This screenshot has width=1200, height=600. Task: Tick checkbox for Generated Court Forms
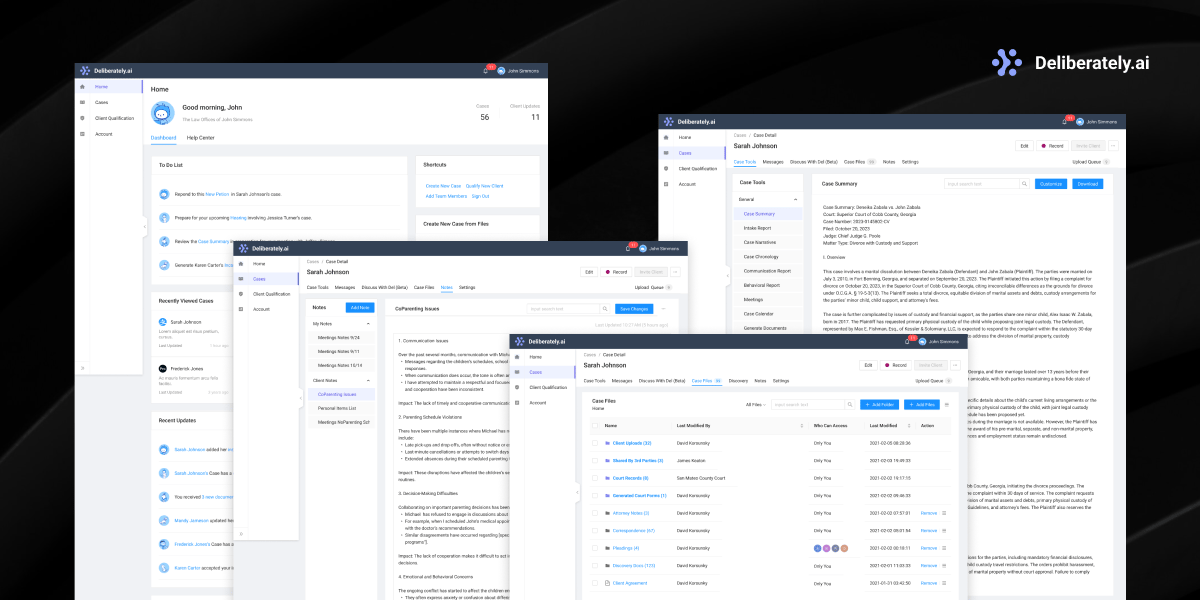[595, 495]
